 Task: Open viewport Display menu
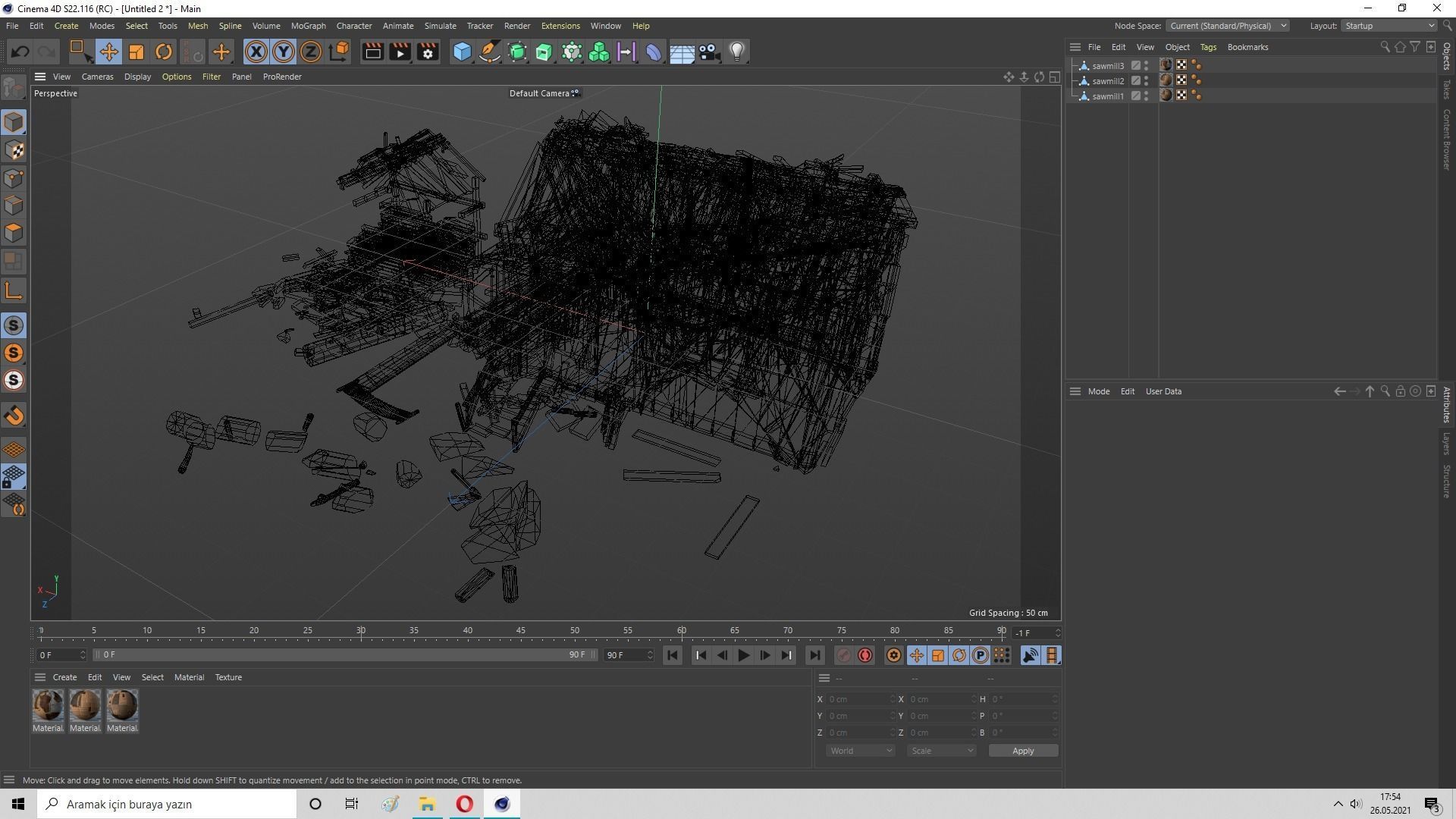(x=137, y=77)
